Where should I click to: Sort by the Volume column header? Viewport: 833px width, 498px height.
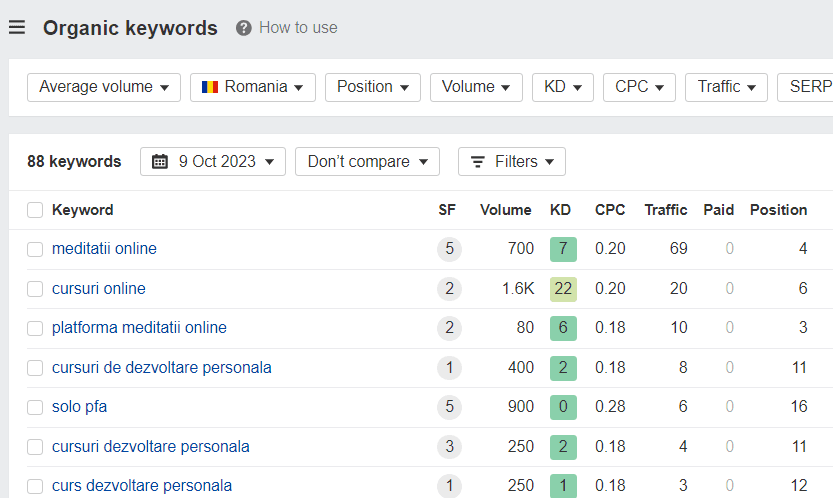tap(505, 210)
